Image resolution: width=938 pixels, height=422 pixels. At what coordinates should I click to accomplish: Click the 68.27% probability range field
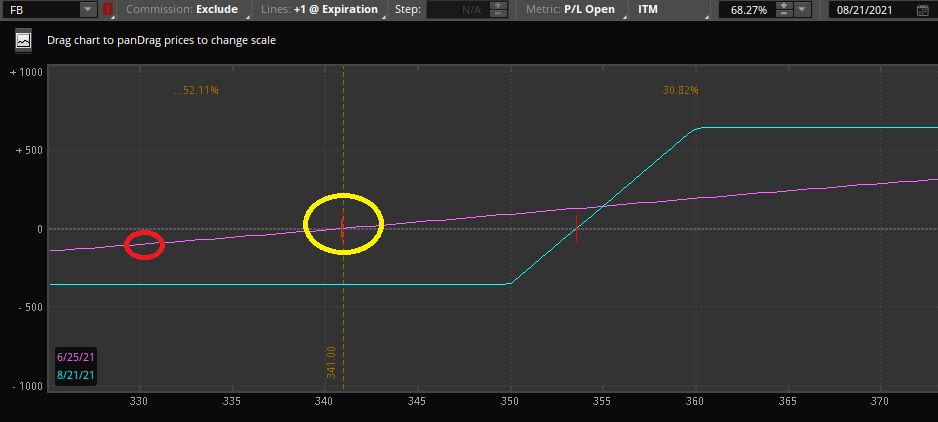point(748,9)
